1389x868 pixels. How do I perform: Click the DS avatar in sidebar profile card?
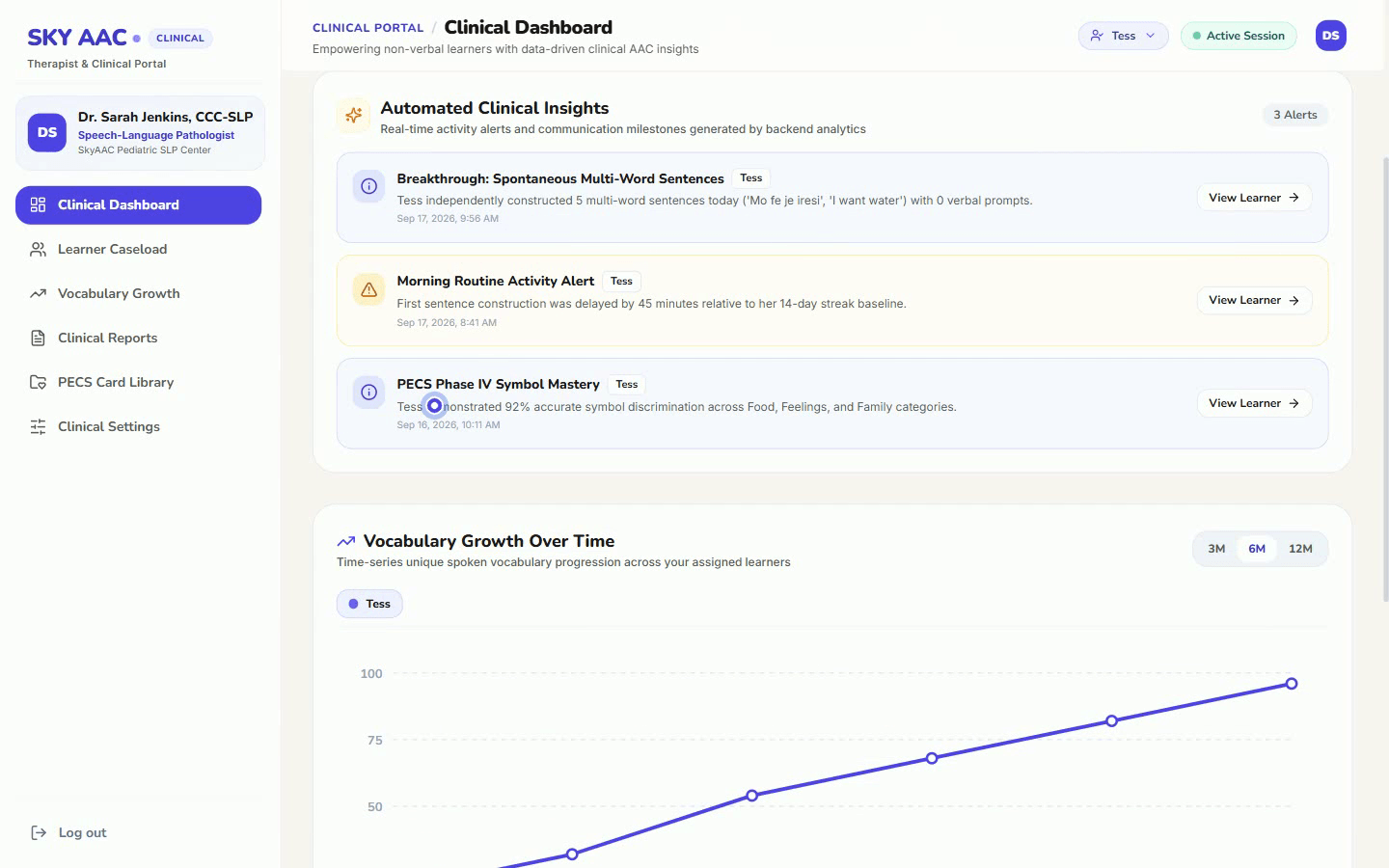(x=47, y=133)
